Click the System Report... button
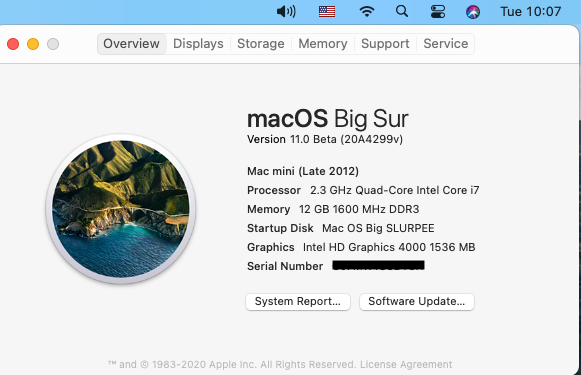 pyautogui.click(x=298, y=302)
